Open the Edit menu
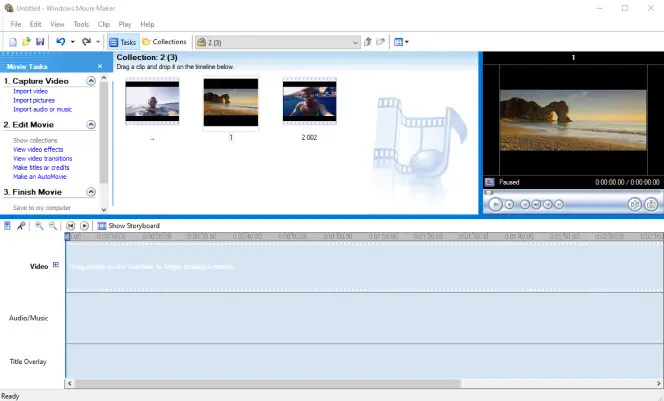The image size is (664, 401). 36,24
